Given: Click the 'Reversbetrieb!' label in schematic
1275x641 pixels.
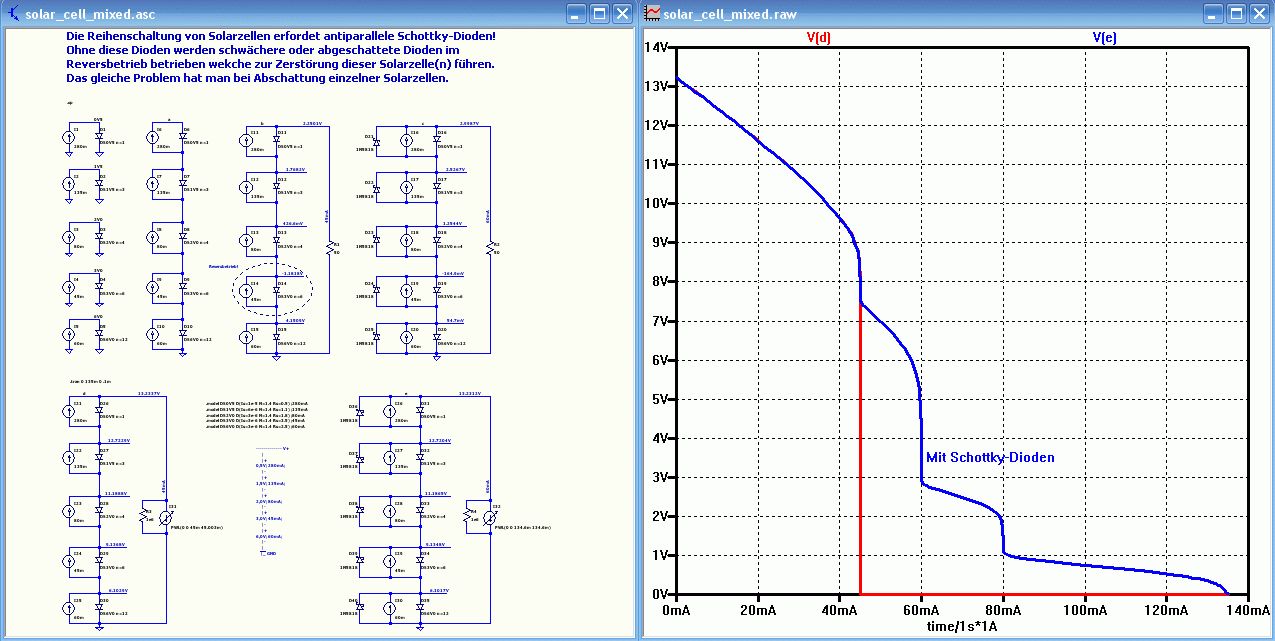Looking at the screenshot, I should click(x=222, y=267).
